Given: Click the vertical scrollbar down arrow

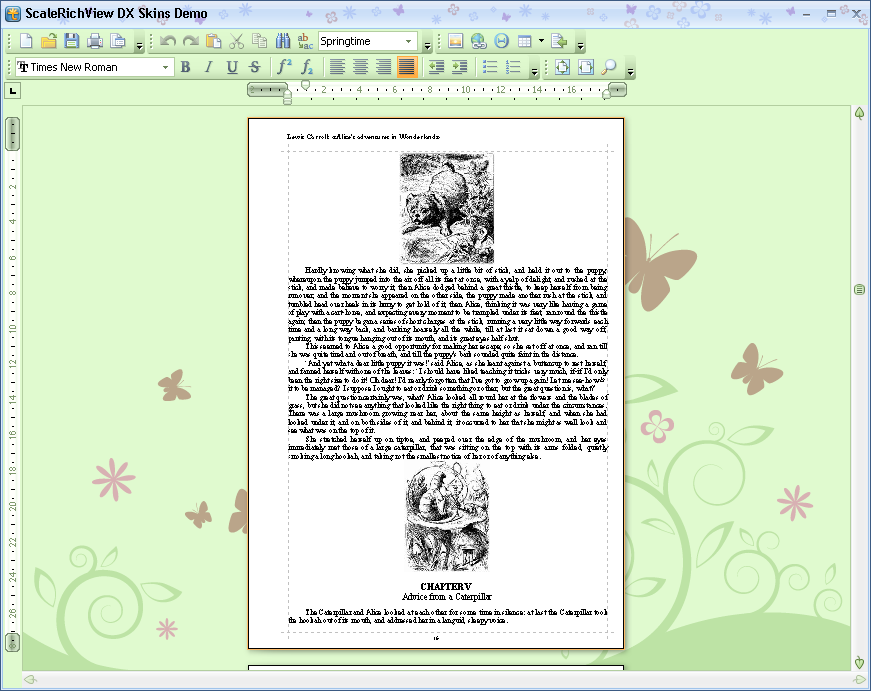Looking at the screenshot, I should [x=859, y=662].
